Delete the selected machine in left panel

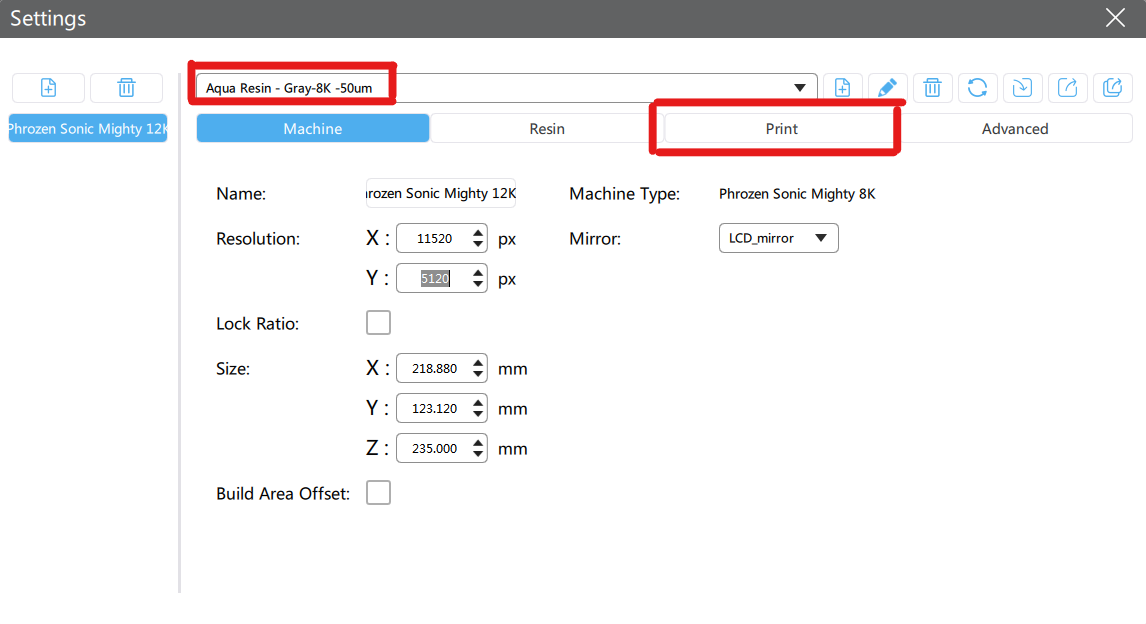pyautogui.click(x=126, y=88)
